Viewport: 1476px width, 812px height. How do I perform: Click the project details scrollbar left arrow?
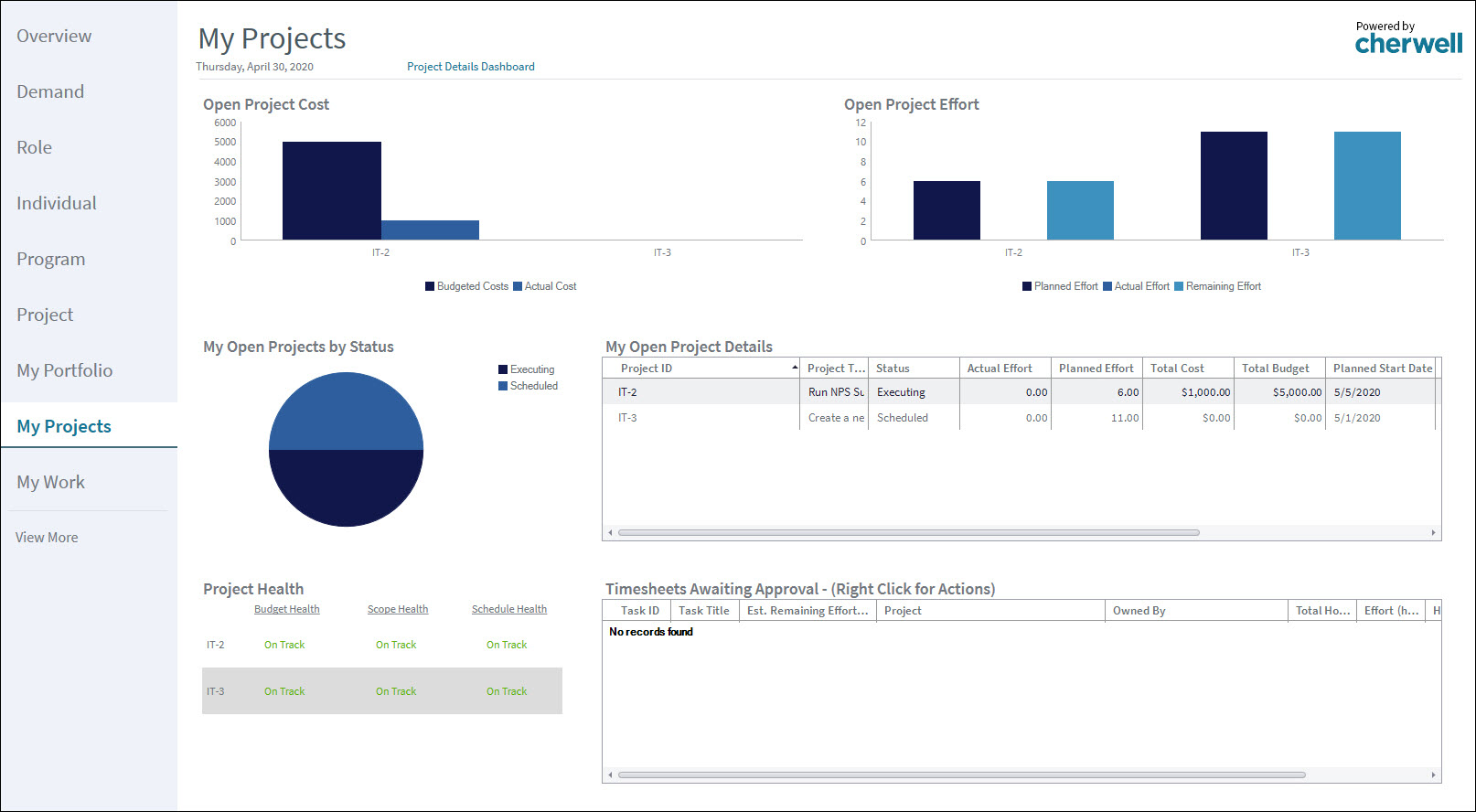610,532
